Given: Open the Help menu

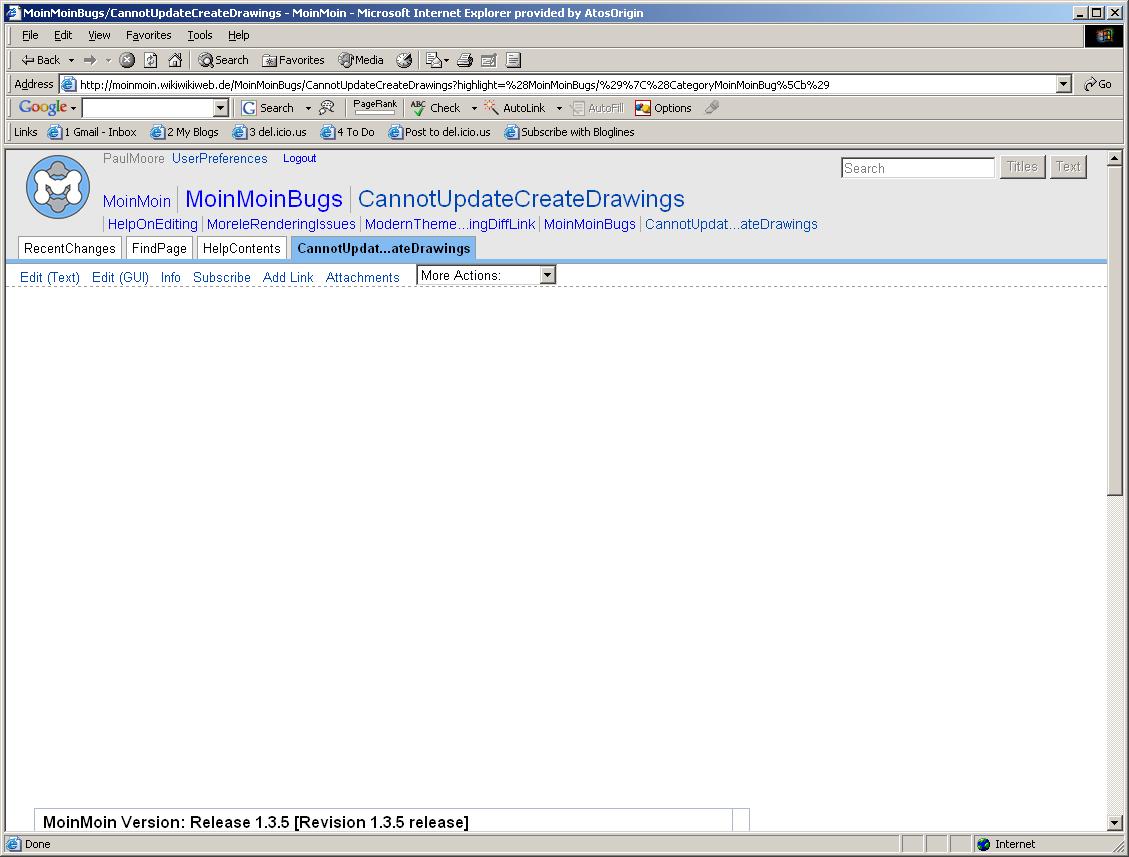Looking at the screenshot, I should click(x=238, y=35).
